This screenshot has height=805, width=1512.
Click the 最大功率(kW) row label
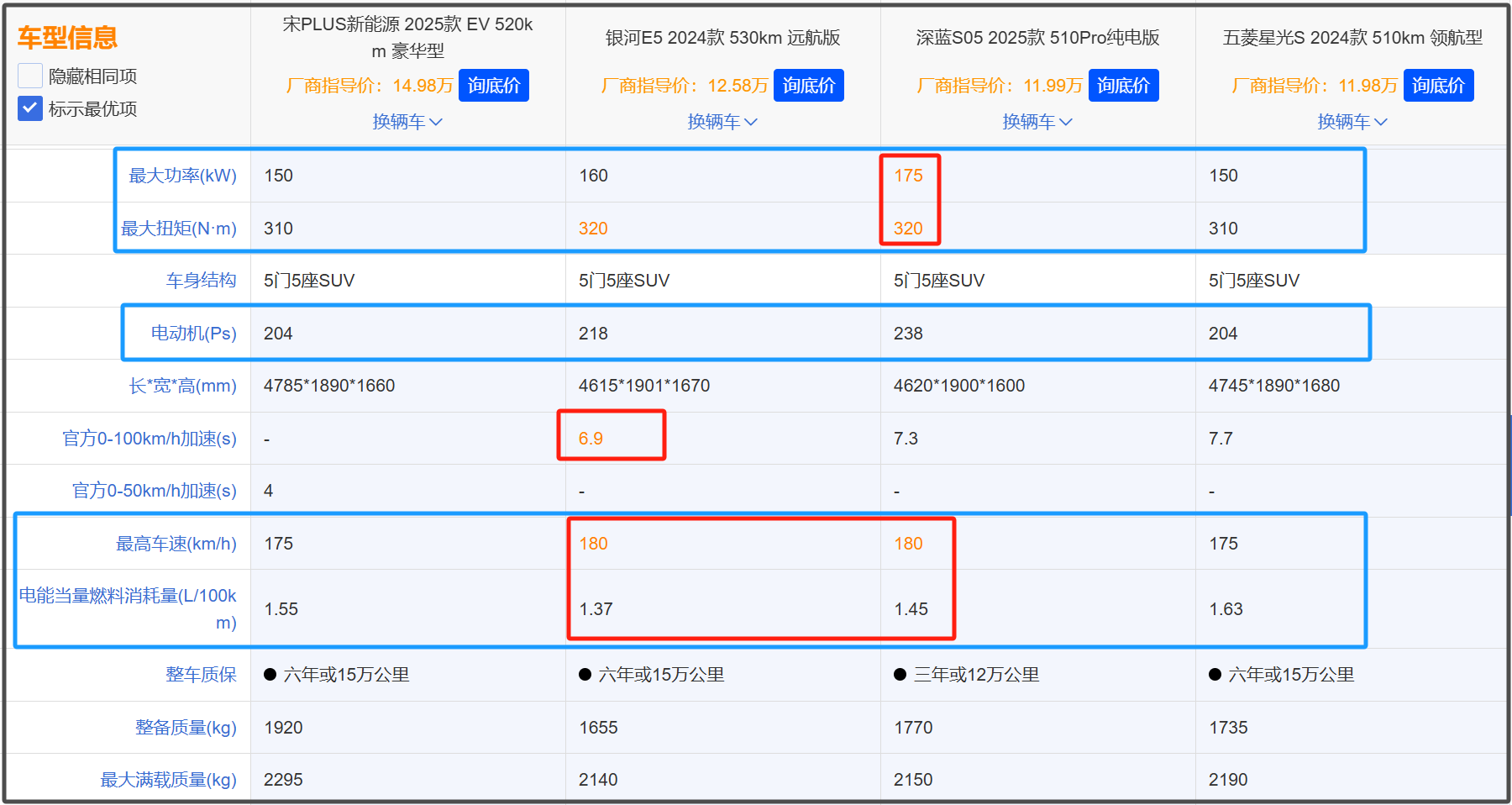[182, 176]
